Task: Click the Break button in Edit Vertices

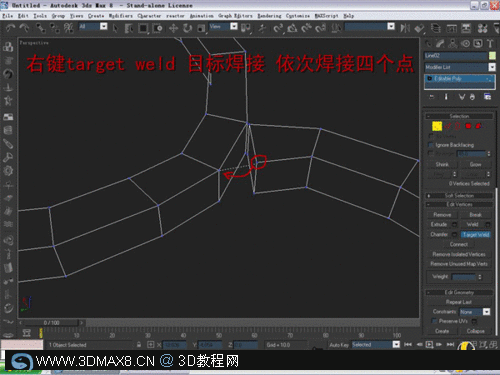Action: [475, 215]
